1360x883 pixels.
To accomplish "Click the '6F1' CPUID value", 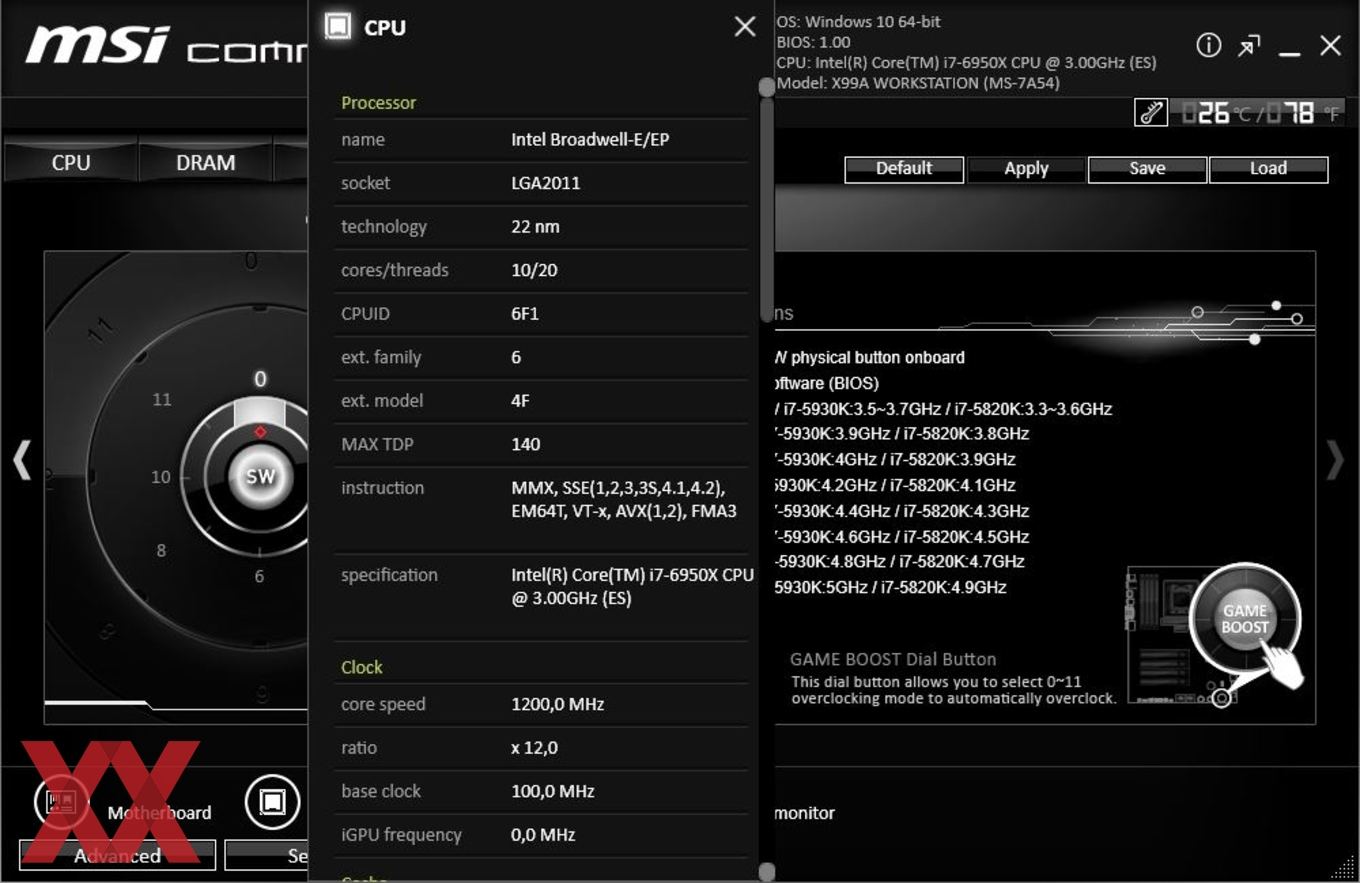I will (x=525, y=313).
